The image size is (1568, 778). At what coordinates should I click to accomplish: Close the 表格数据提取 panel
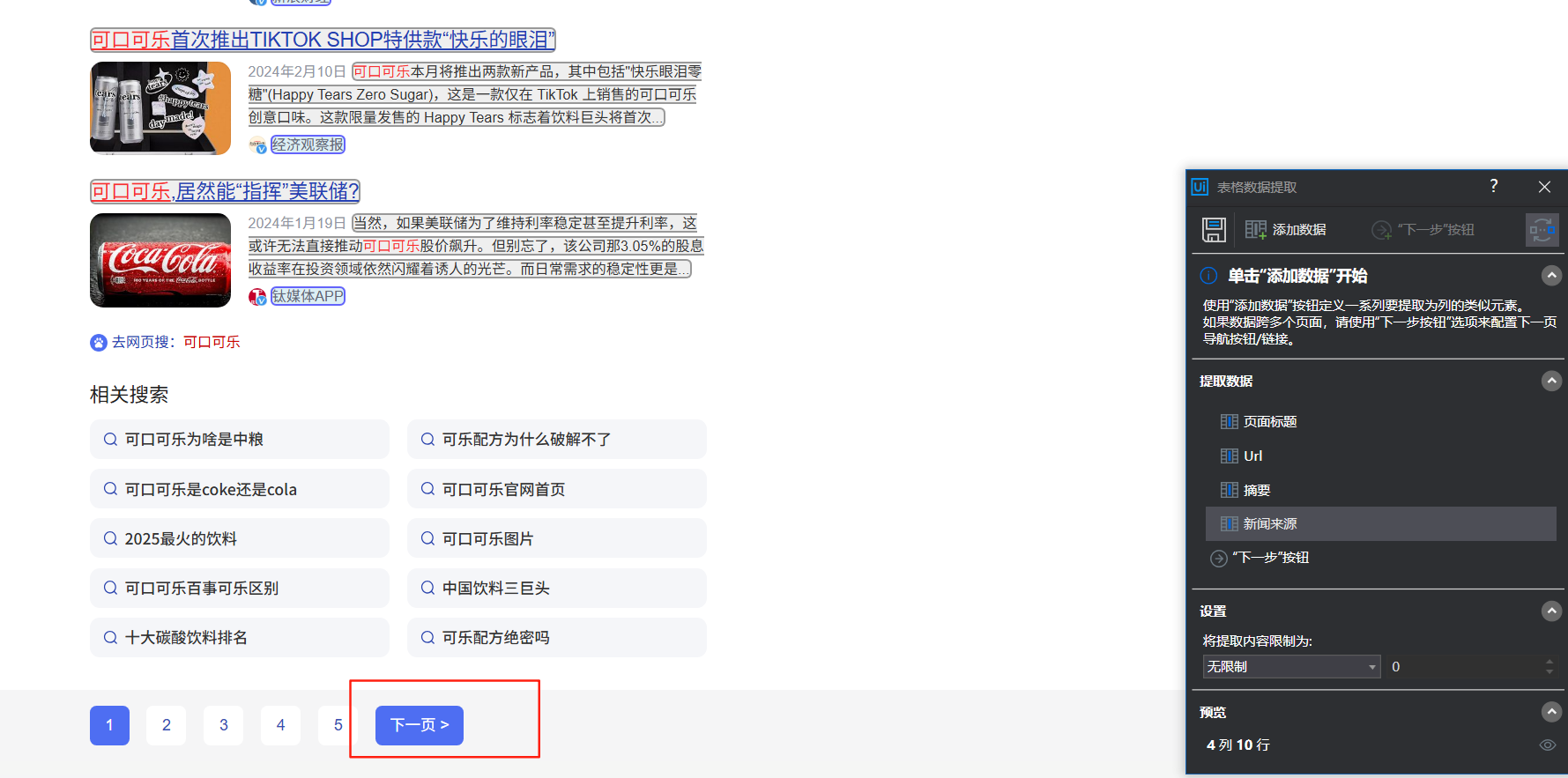point(1544,187)
